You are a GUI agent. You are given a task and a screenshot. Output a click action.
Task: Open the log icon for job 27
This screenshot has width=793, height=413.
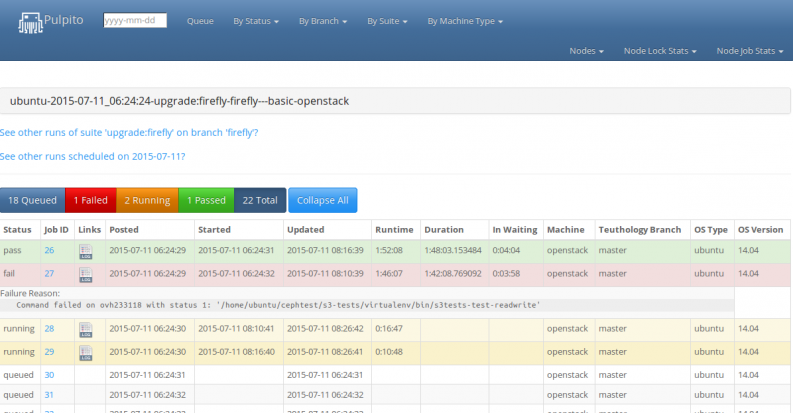point(85,272)
